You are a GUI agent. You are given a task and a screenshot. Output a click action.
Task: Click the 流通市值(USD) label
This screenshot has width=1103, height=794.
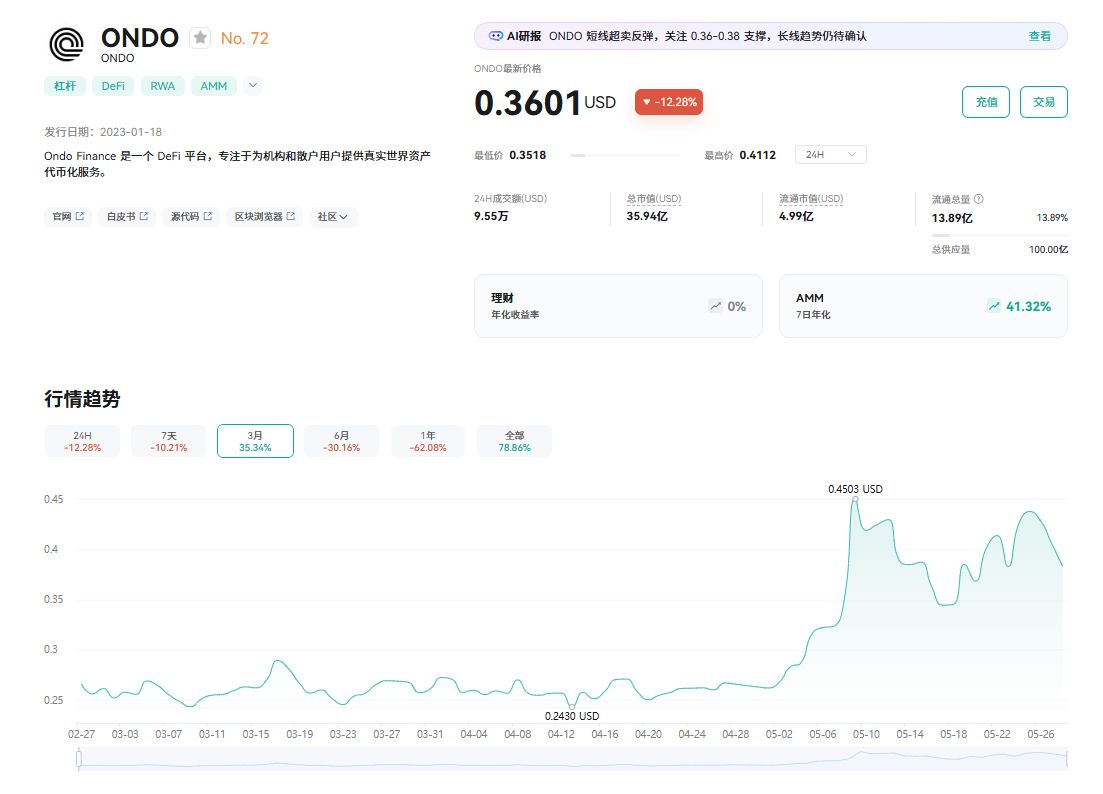coord(811,199)
